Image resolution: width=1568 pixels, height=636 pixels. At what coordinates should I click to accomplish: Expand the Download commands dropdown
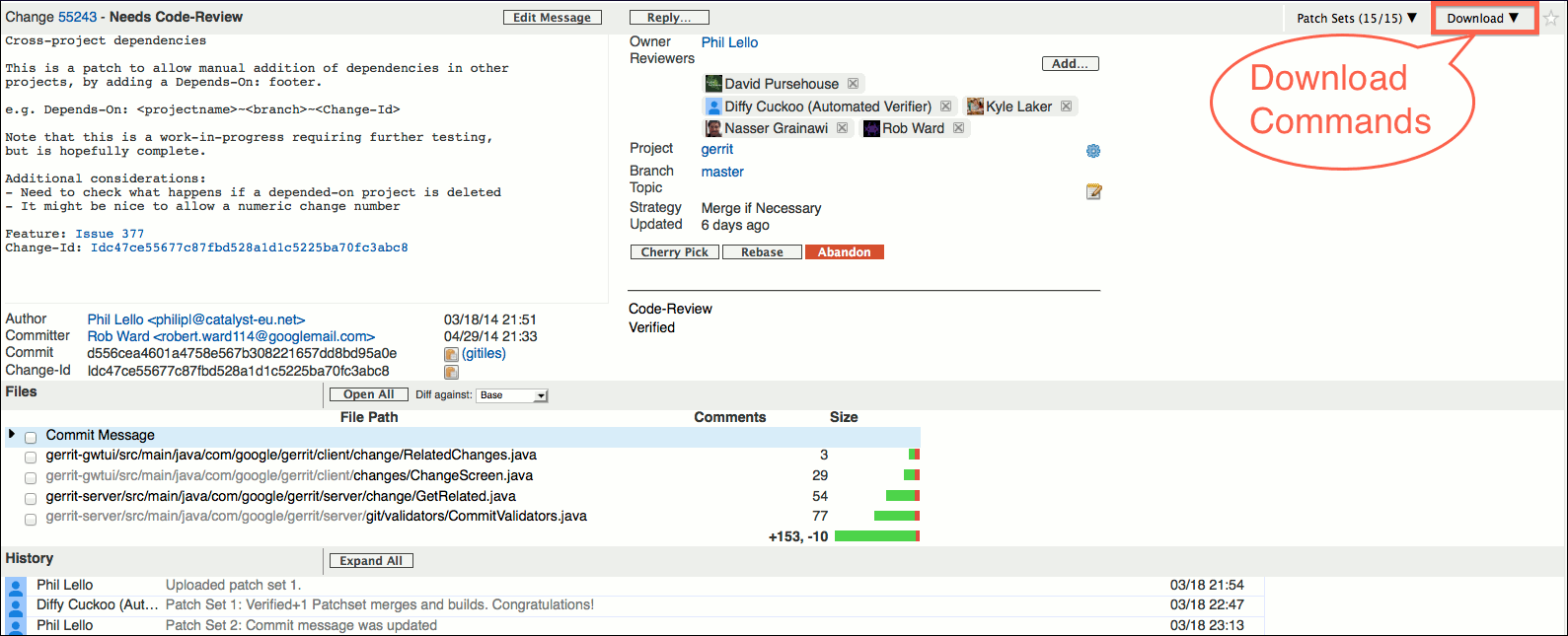tap(1482, 18)
